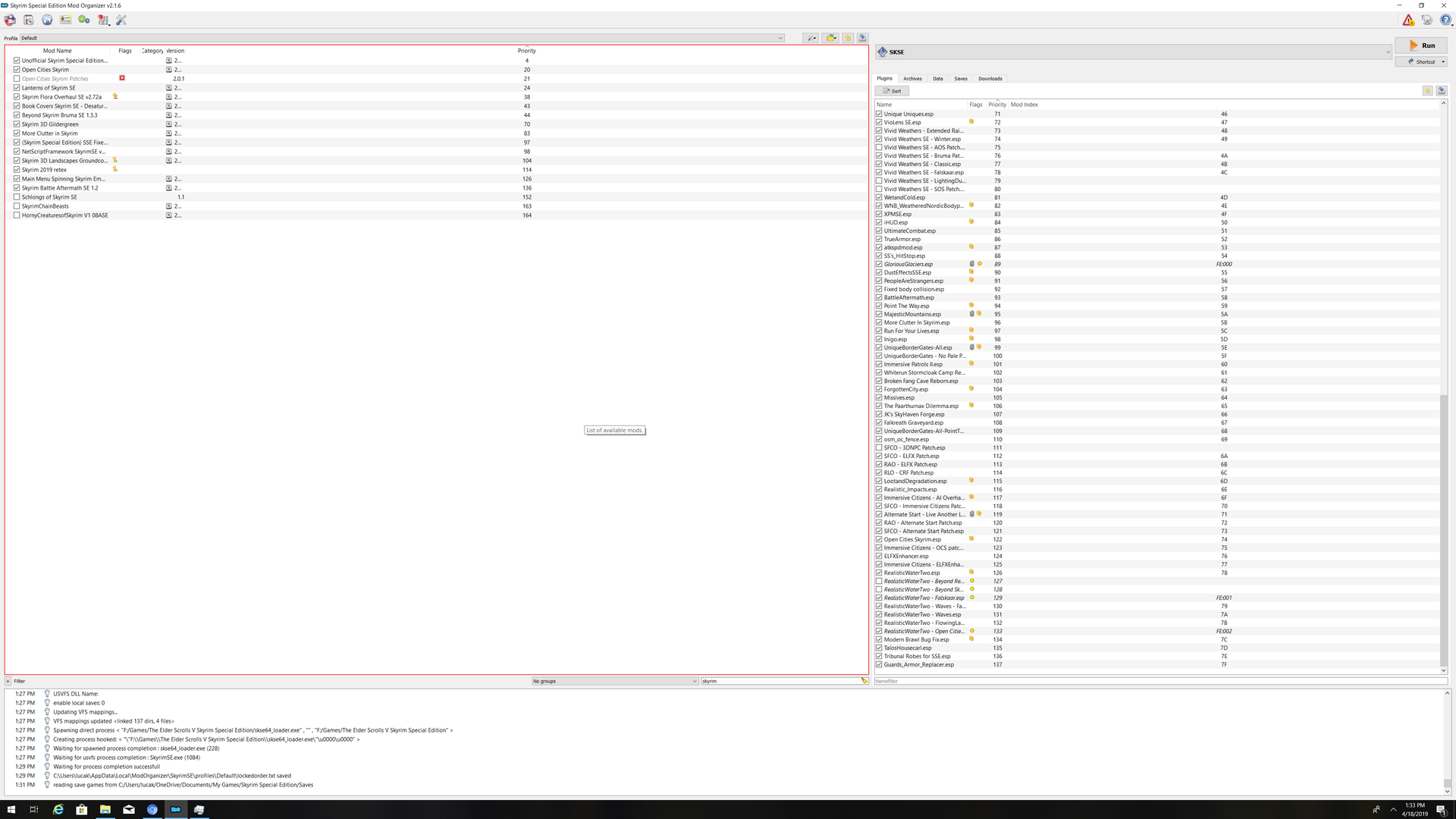Viewport: 1456px width, 819px height.
Task: Click flag icon on Skyrim 2019 retex row
Action: 115,169
